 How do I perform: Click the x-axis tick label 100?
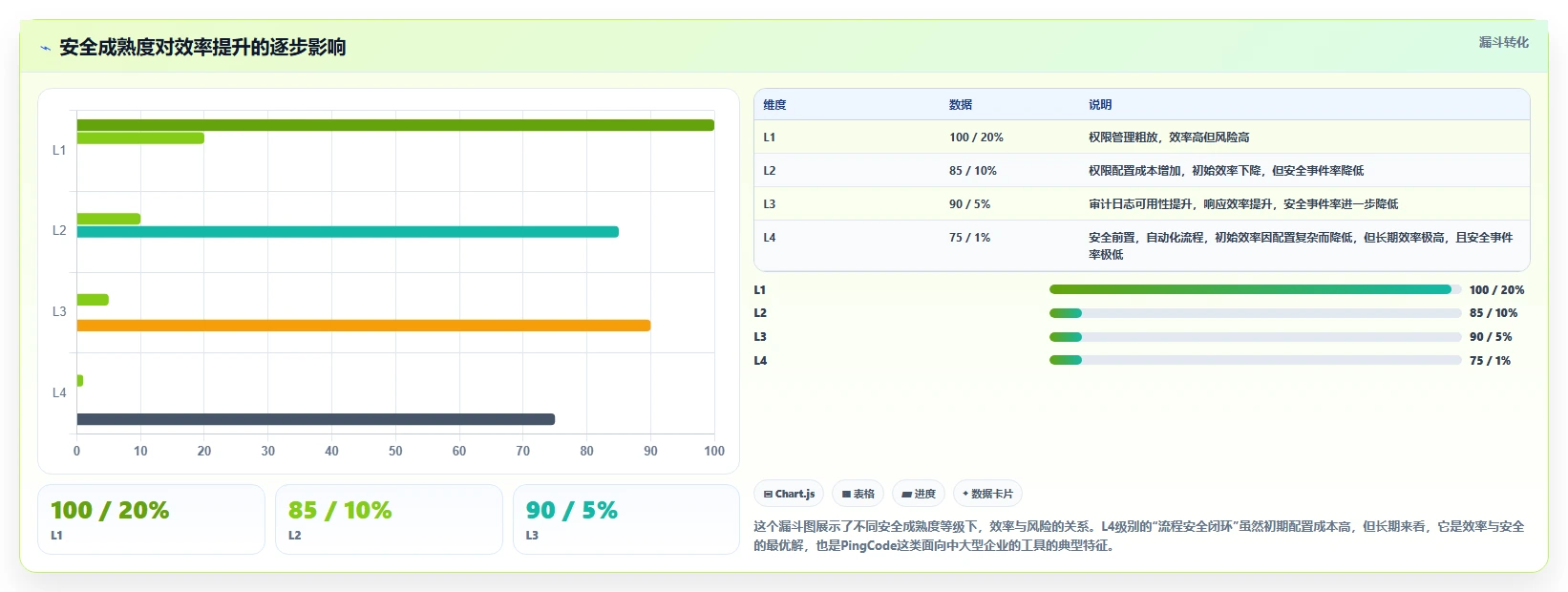(714, 452)
